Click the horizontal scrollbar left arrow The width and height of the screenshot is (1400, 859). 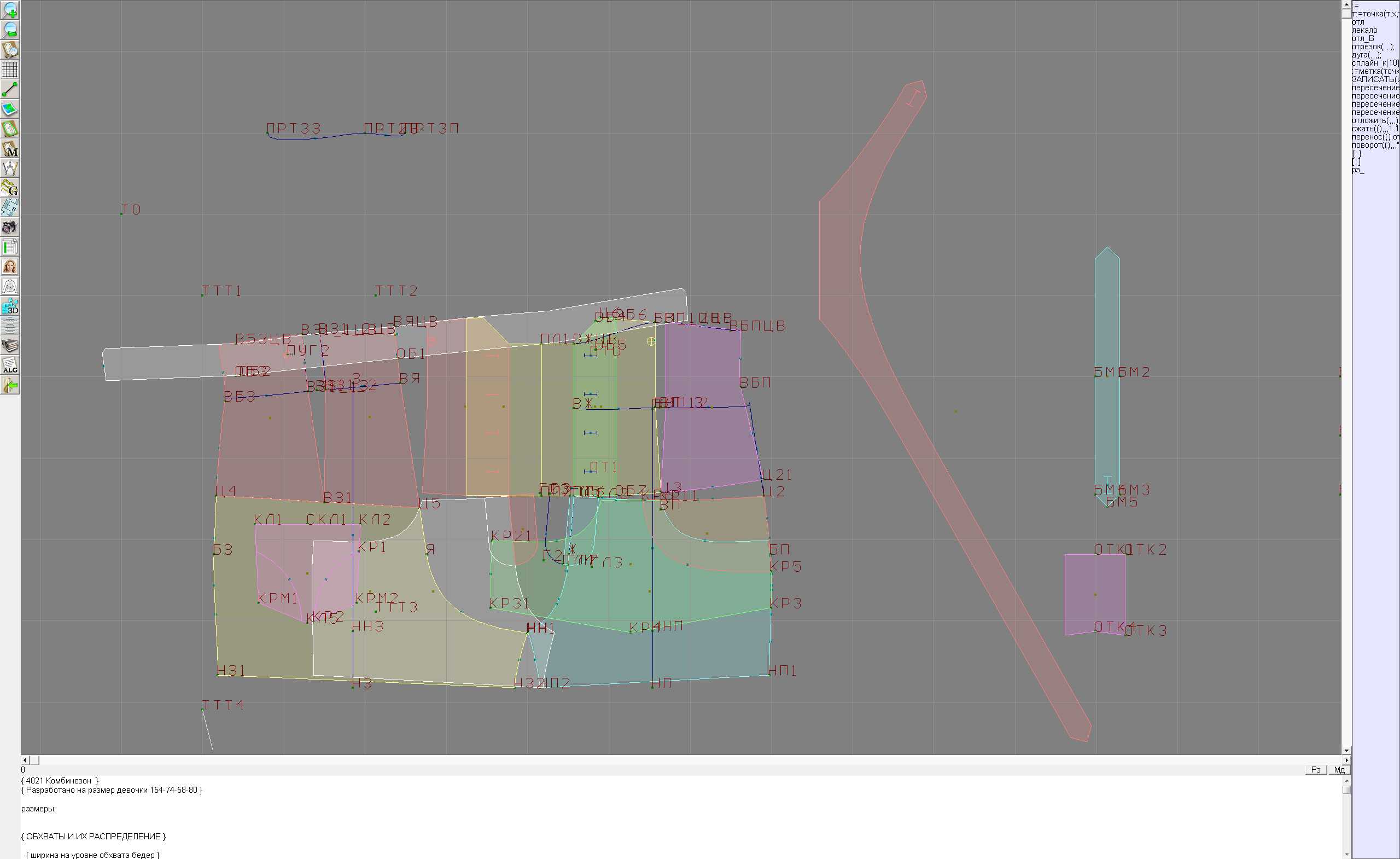pos(25,760)
